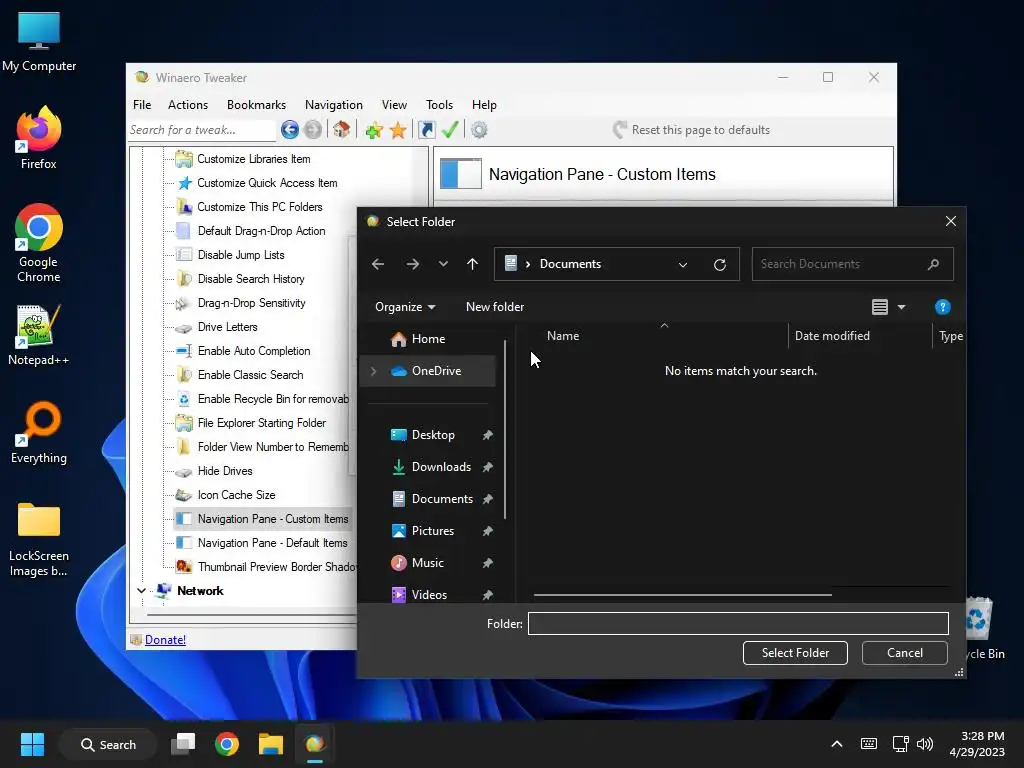Viewport: 1024px width, 768px height.
Task: Sort by Date modified column header
Action: coord(859,336)
